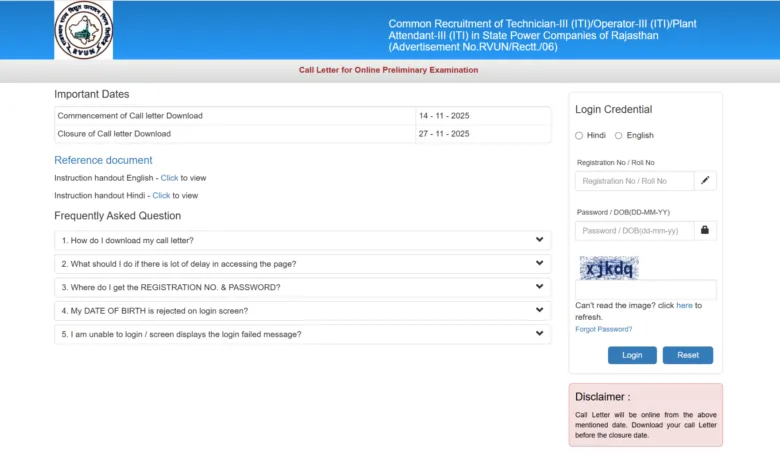Focus the Registration No / Roll No input
Image resolution: width=780 pixels, height=470 pixels.
click(x=635, y=181)
